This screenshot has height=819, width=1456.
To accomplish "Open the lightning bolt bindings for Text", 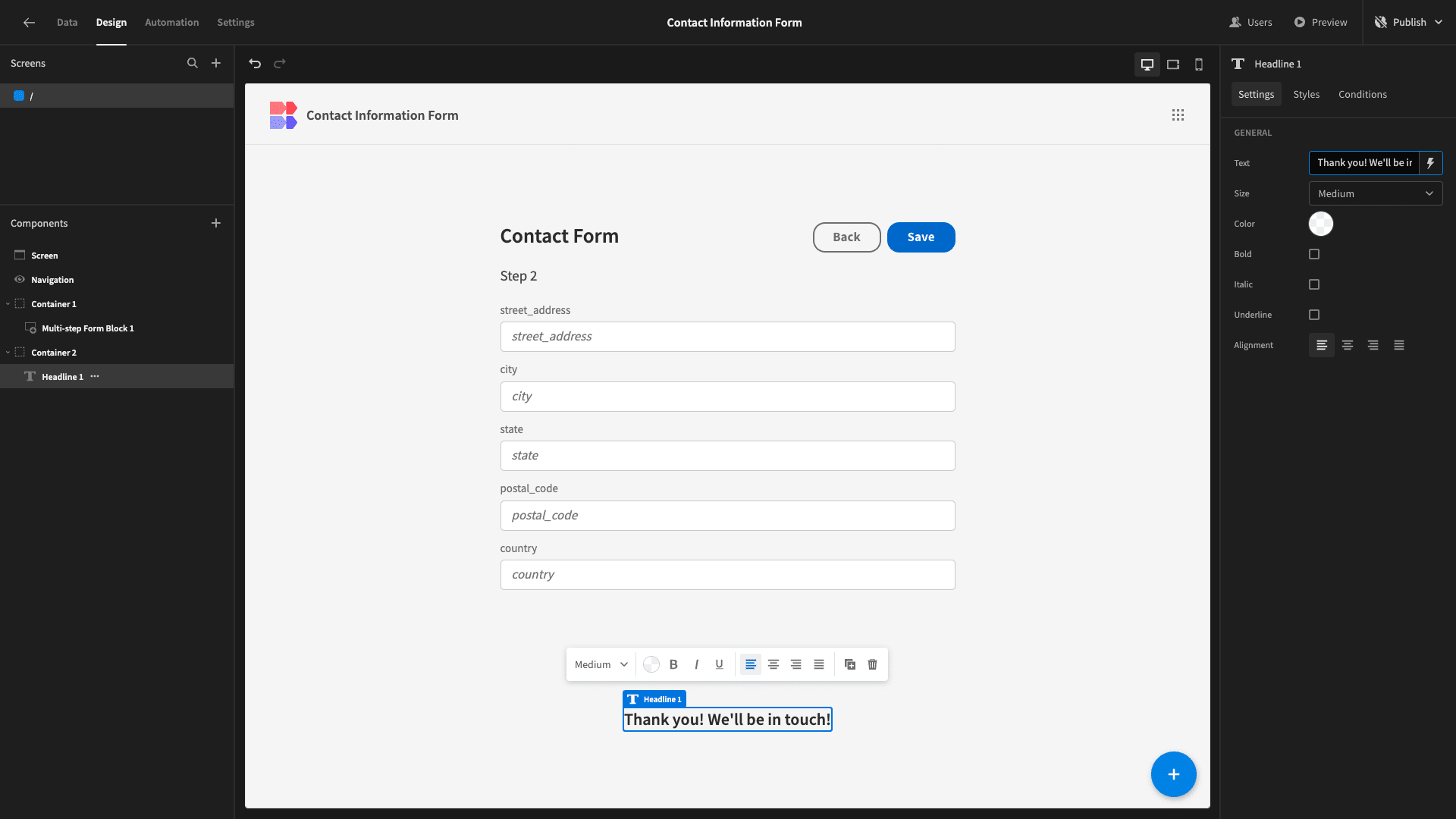I will [x=1430, y=163].
